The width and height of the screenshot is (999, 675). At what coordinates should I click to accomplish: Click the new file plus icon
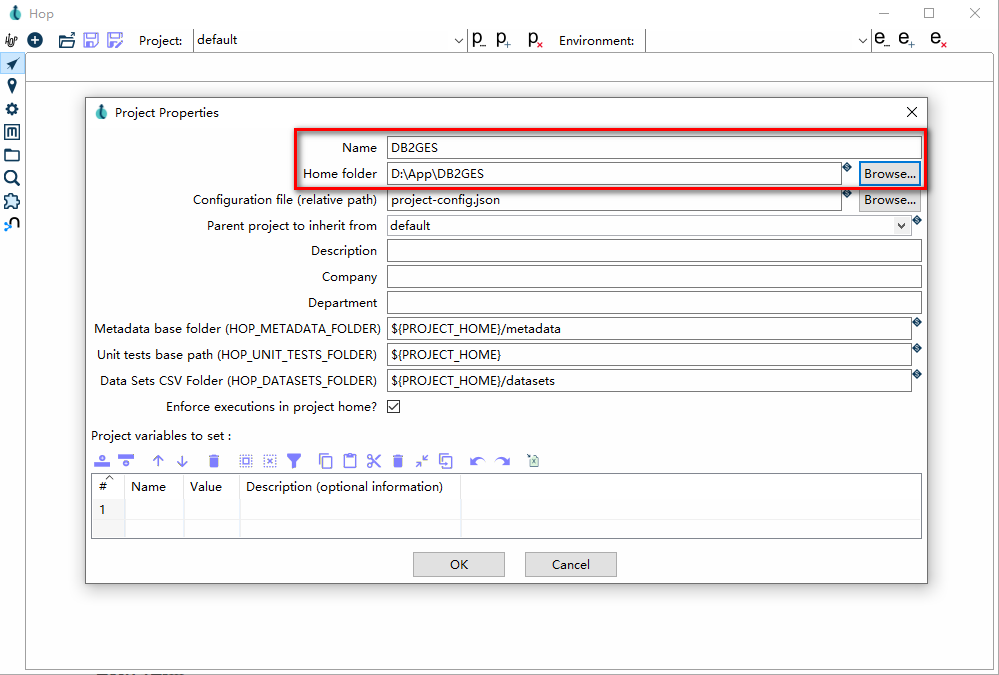click(x=35, y=40)
